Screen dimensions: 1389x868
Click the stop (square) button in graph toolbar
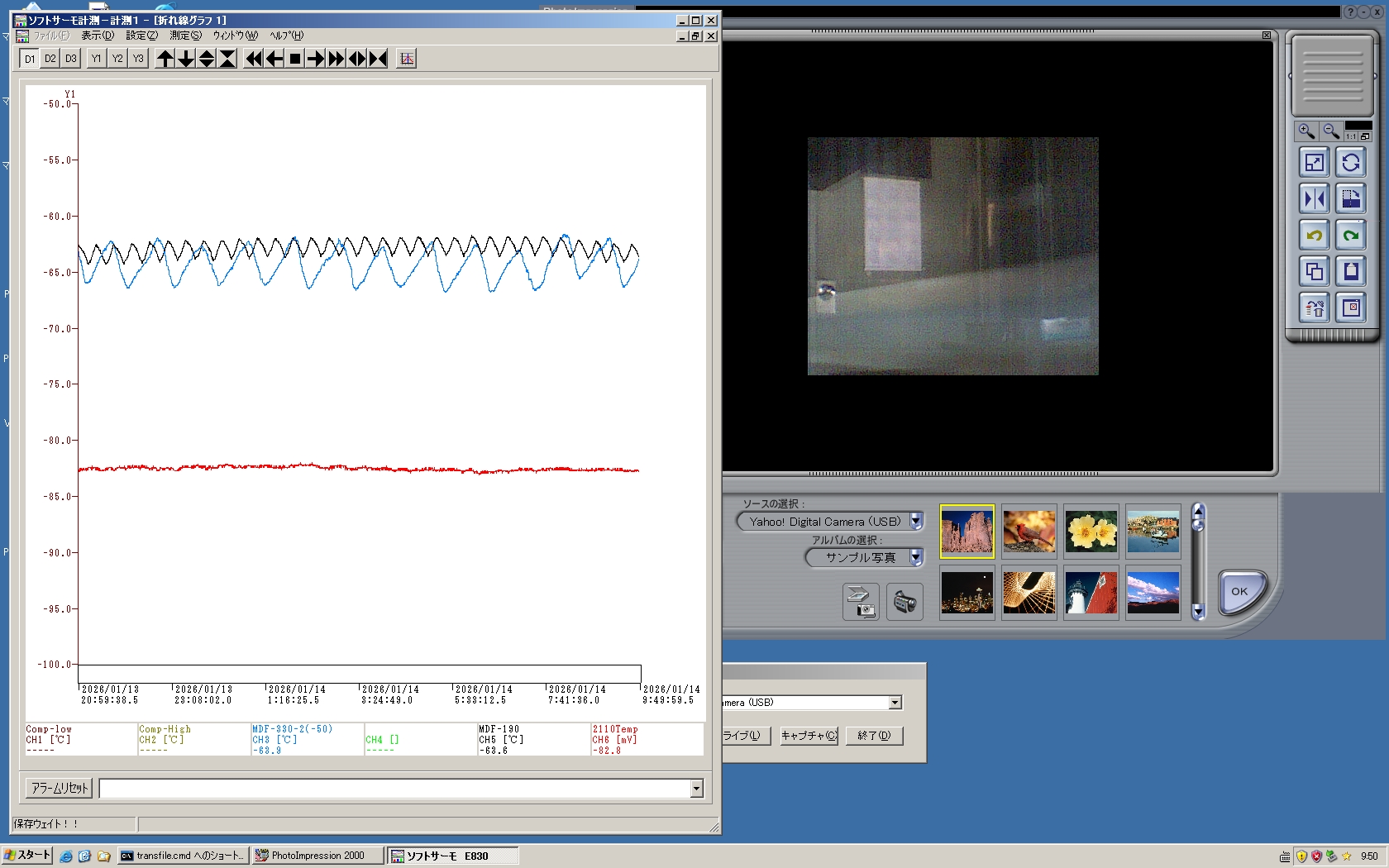coord(294,59)
